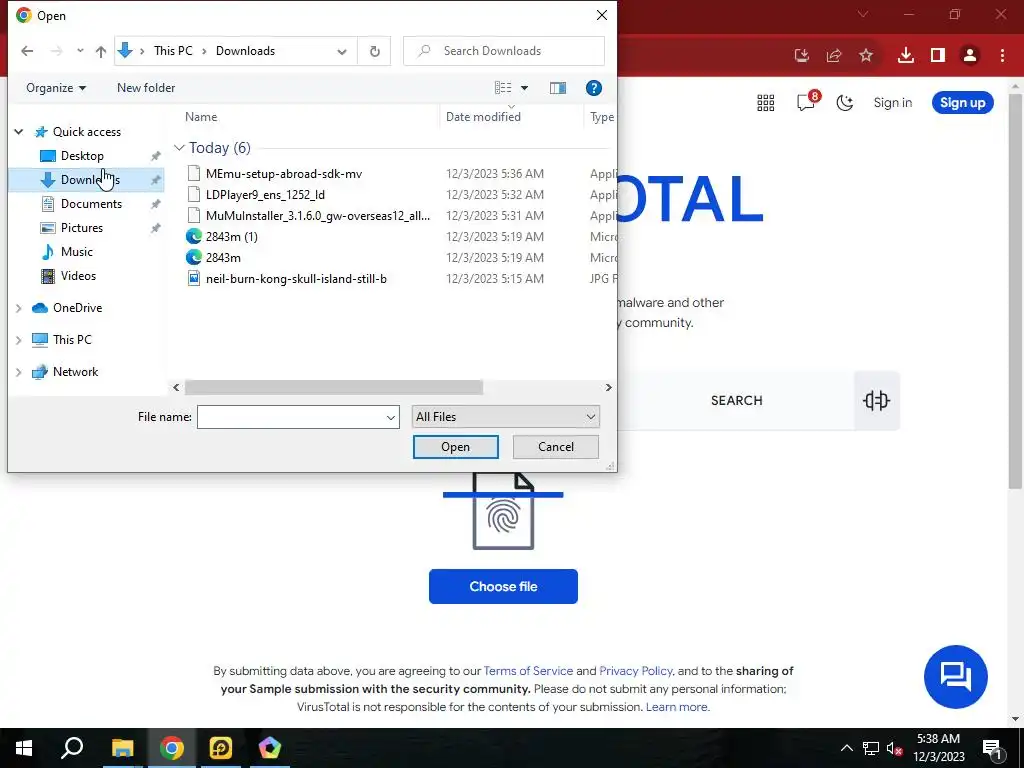Select Music in the sidebar

click(x=76, y=251)
